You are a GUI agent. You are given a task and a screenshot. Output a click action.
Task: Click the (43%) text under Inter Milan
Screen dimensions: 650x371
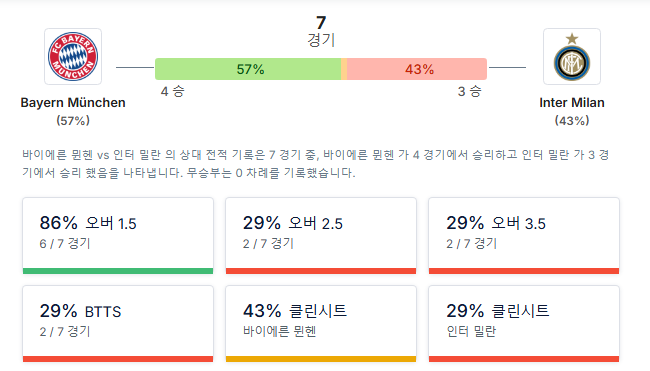tap(572, 121)
